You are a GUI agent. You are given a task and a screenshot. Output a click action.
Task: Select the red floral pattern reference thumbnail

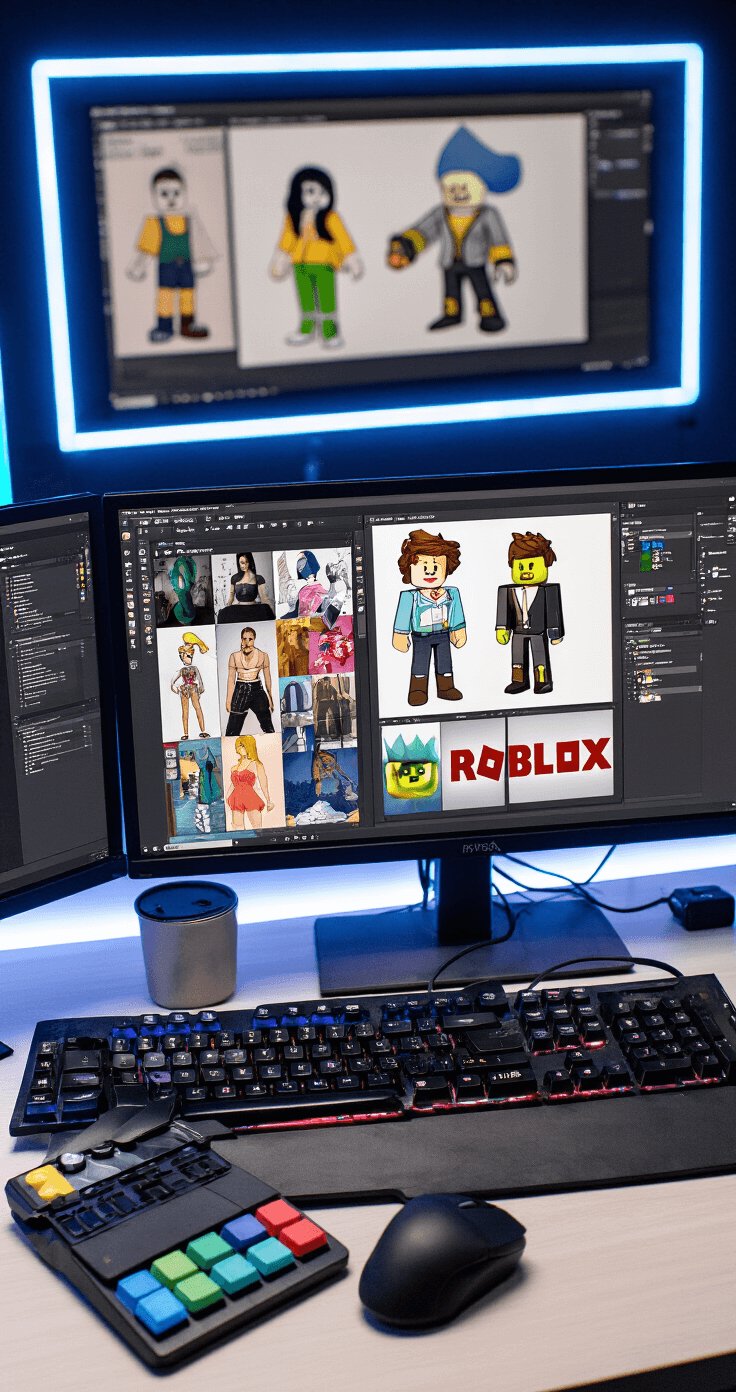click(334, 644)
